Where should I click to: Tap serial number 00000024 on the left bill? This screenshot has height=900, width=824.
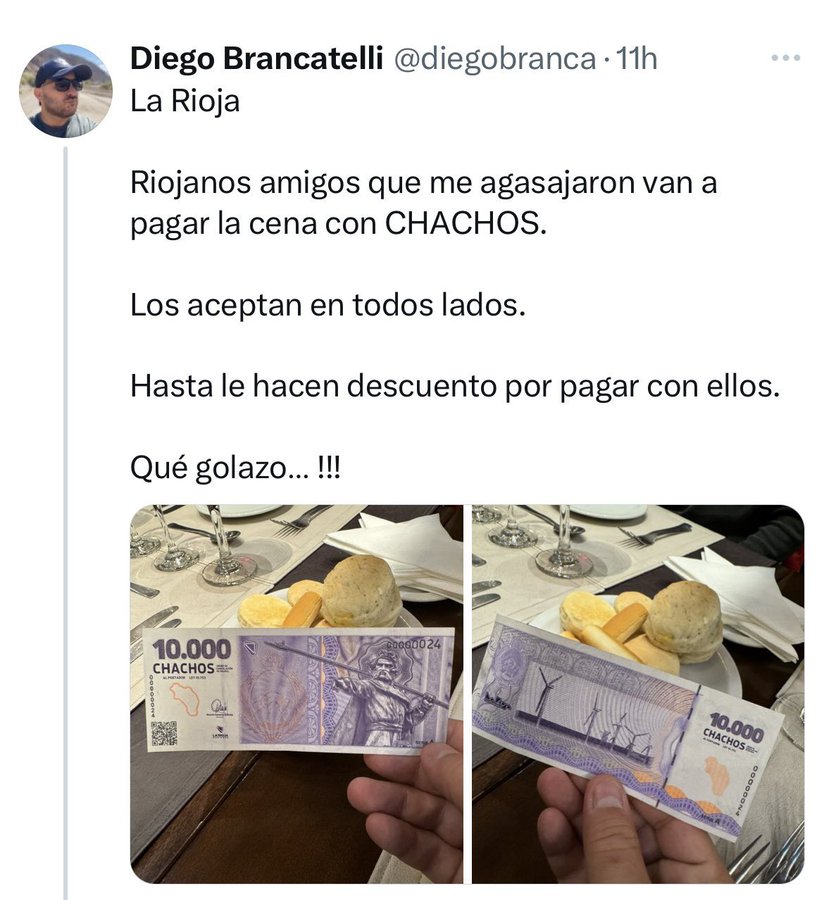coord(413,643)
